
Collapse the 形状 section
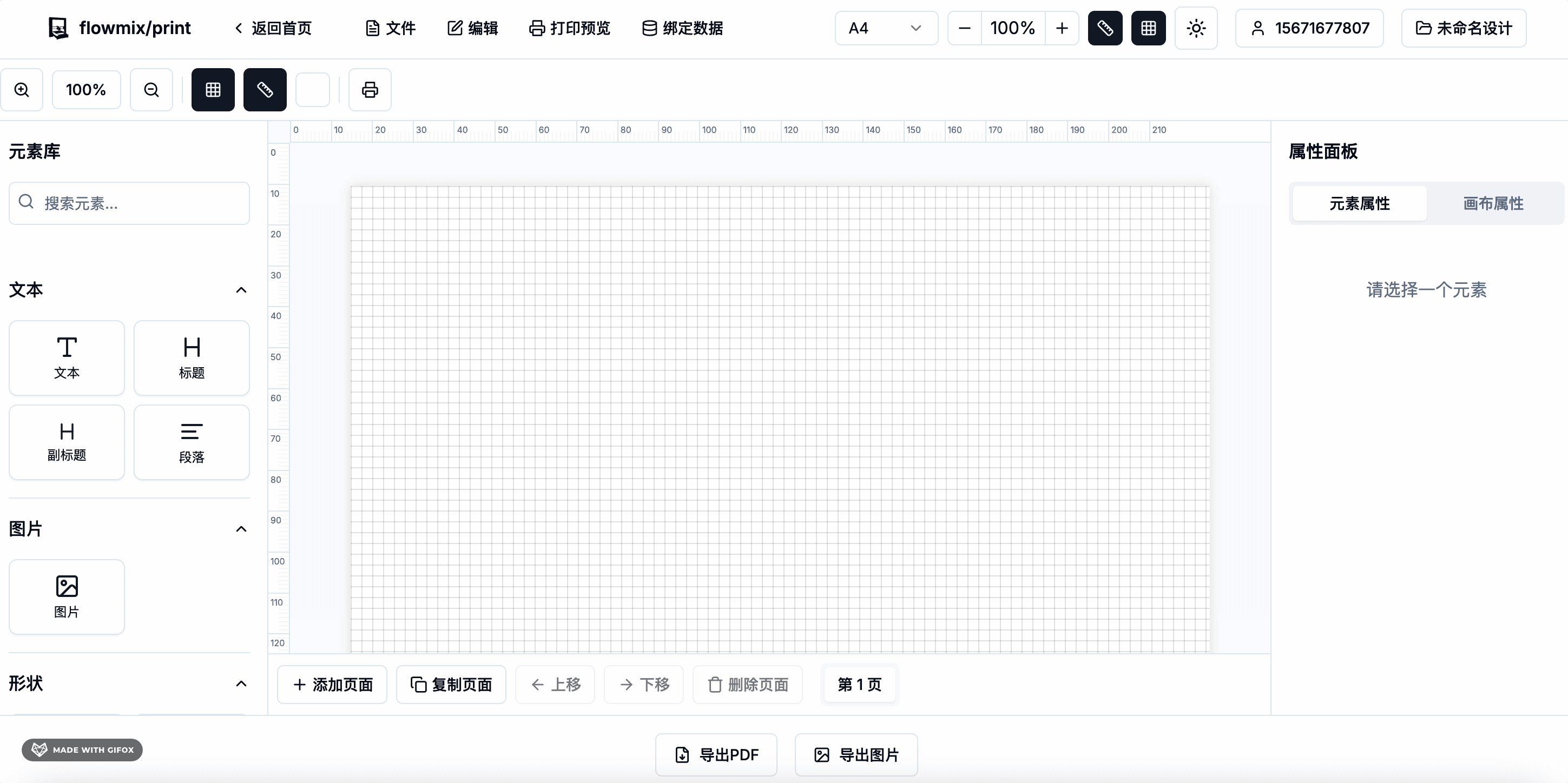(241, 684)
